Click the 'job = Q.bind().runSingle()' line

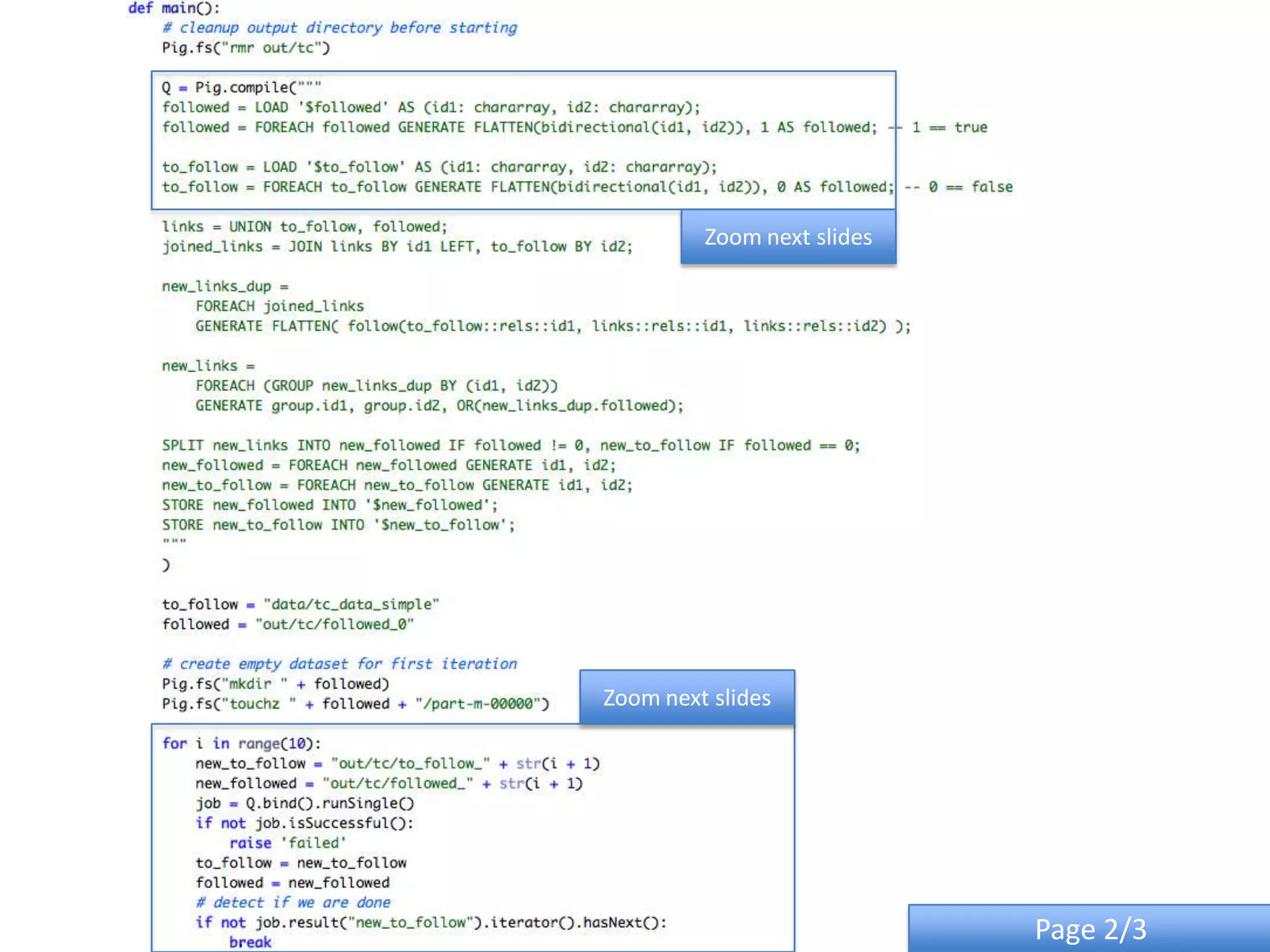click(304, 803)
